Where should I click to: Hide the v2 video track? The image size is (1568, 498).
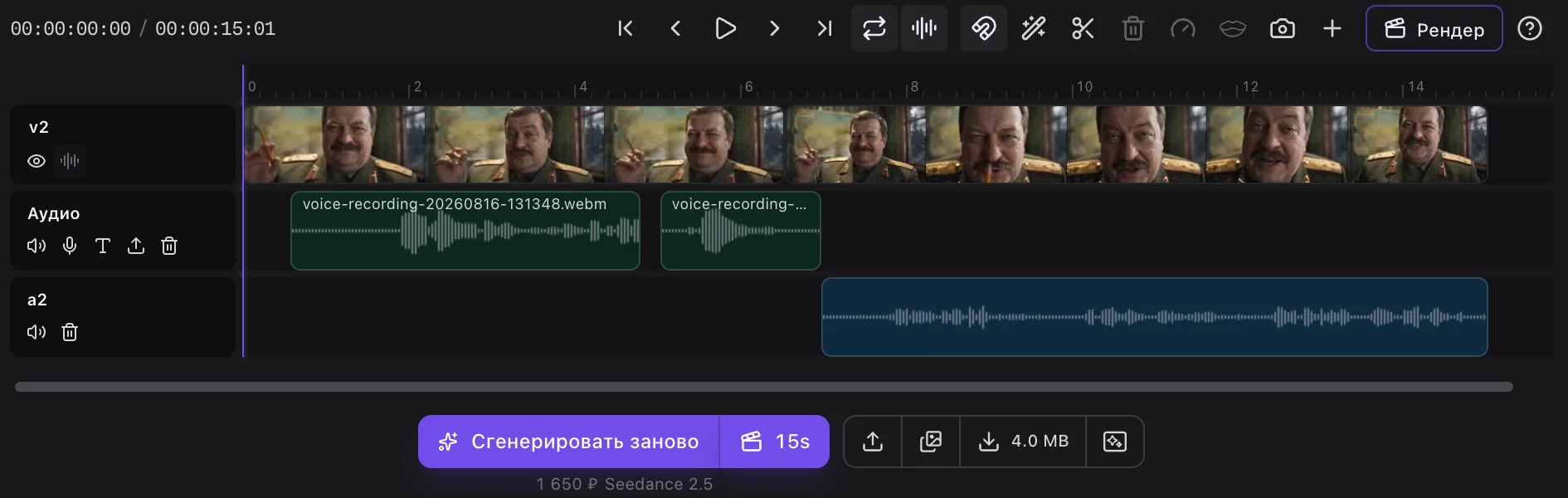[37, 161]
